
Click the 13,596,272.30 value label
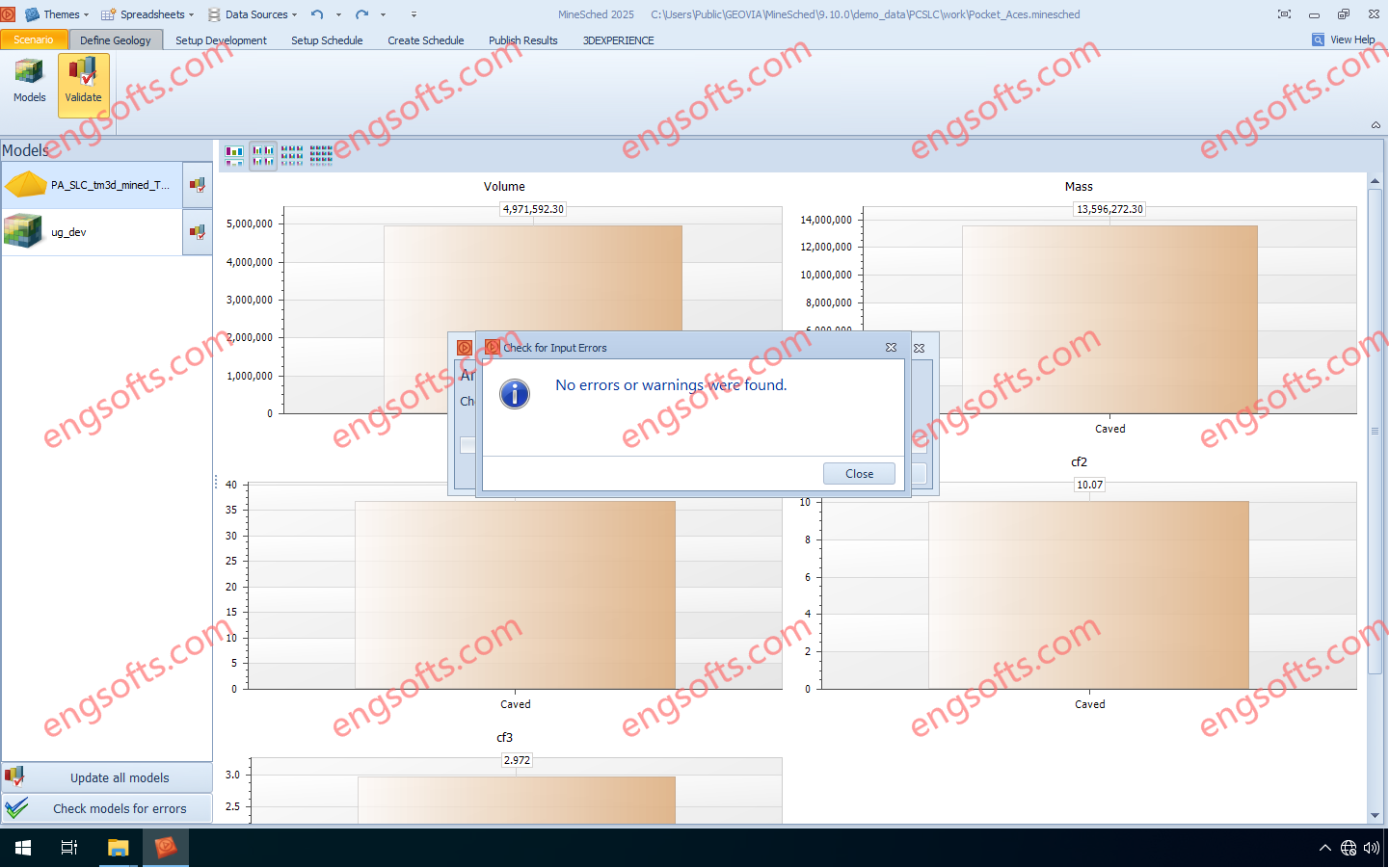pos(1109,209)
